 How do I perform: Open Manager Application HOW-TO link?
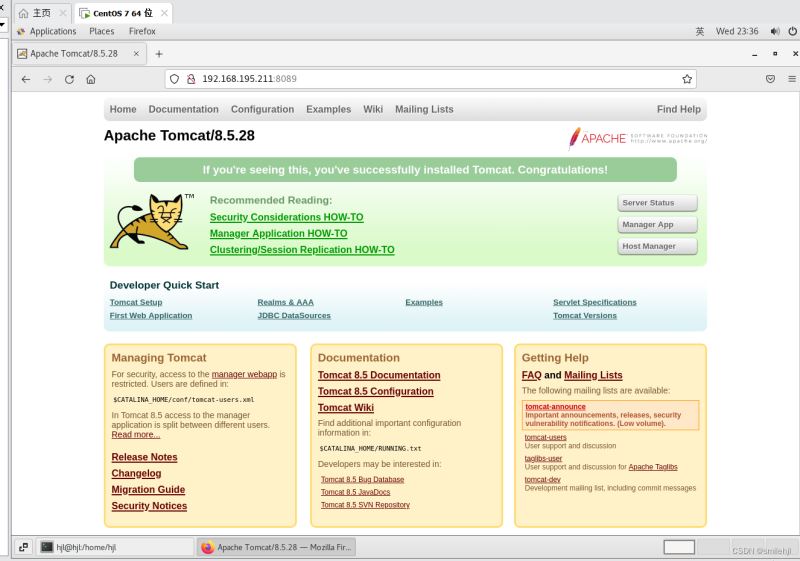click(279, 234)
